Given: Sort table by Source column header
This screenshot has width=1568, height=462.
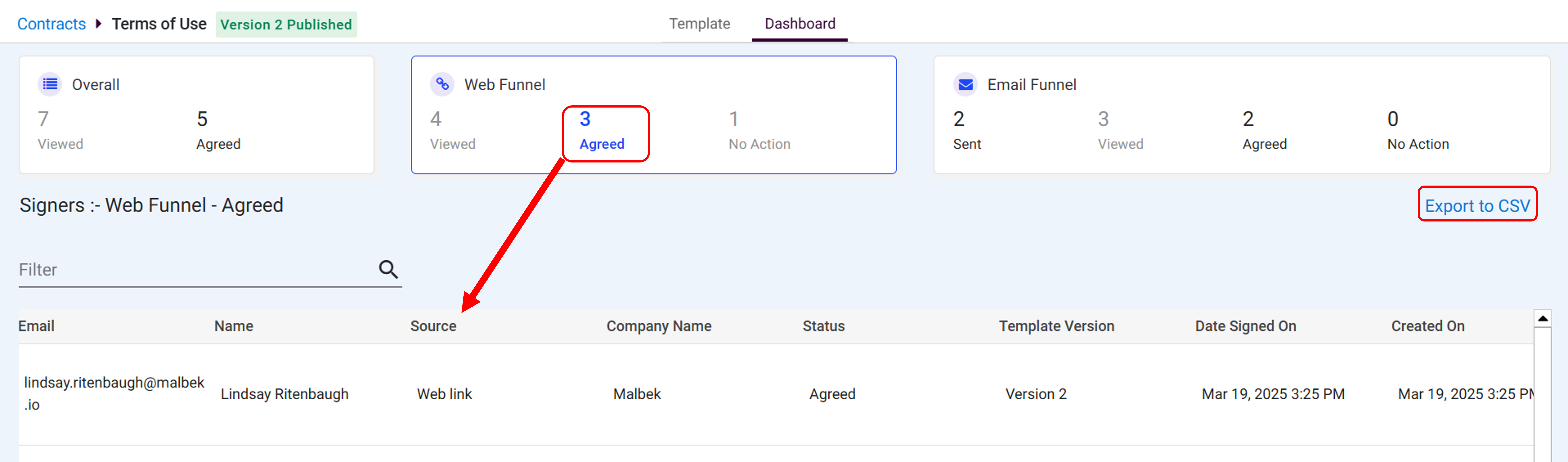Looking at the screenshot, I should [433, 326].
